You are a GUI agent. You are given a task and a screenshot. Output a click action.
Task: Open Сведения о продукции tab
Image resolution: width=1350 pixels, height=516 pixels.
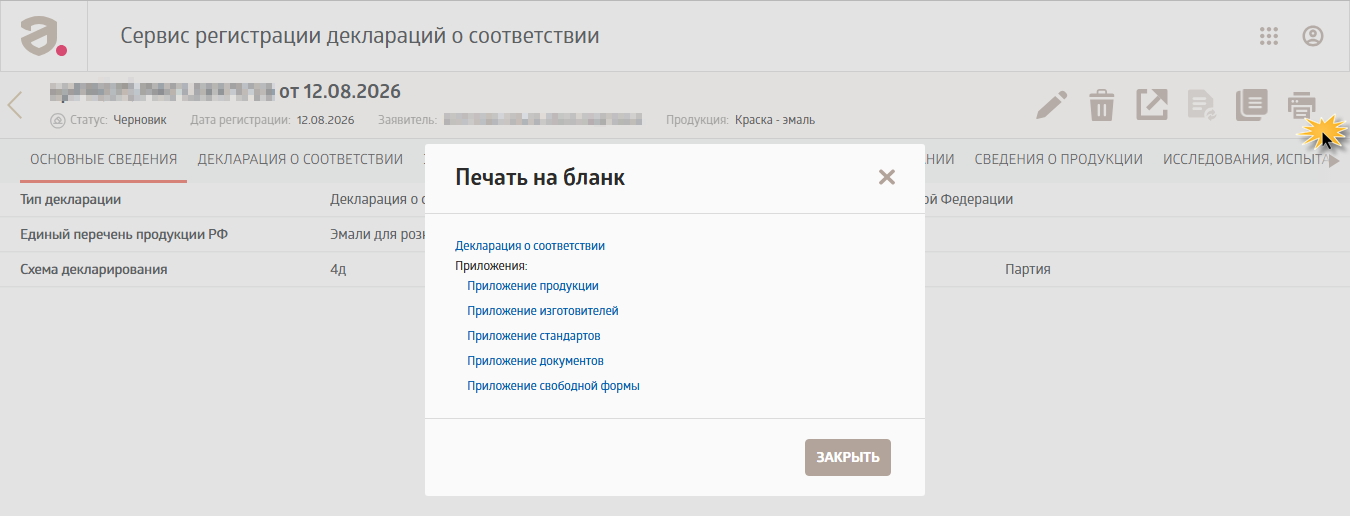[x=1059, y=159]
